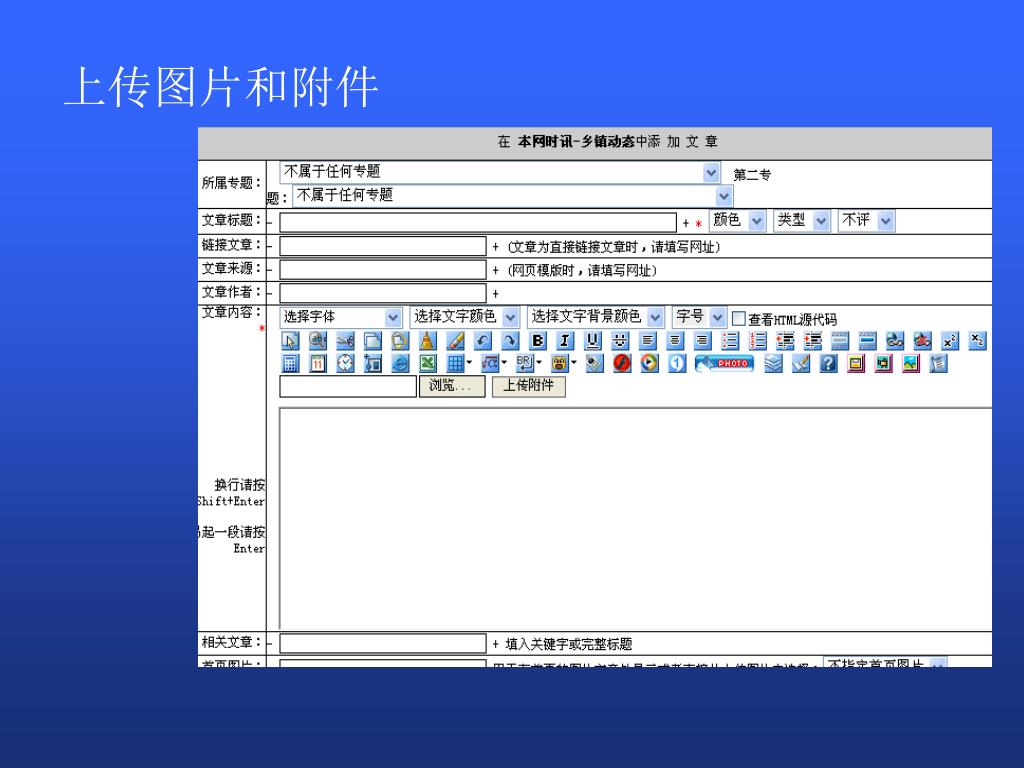Click the redo arrow icon
The image size is (1024, 768).
pos(510,340)
